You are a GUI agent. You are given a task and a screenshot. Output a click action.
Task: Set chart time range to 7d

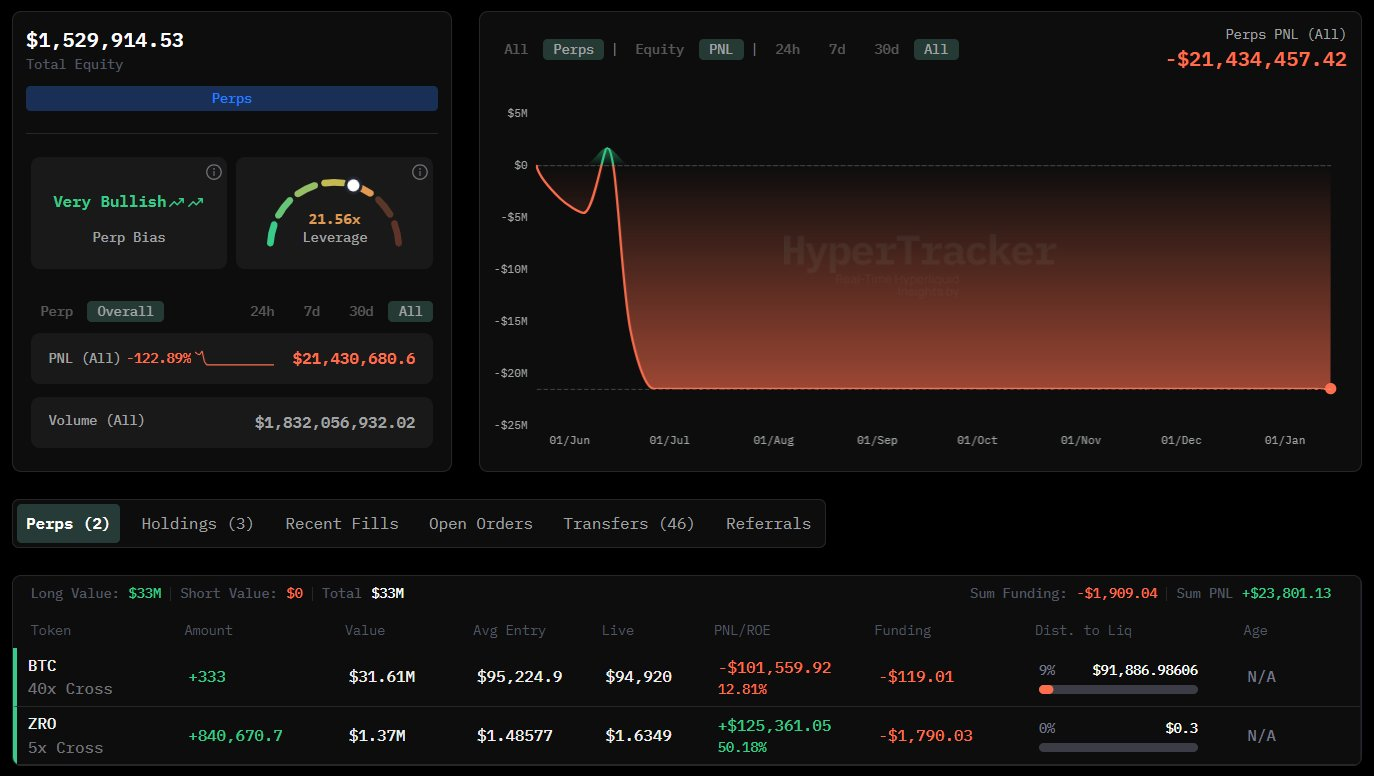click(x=836, y=49)
